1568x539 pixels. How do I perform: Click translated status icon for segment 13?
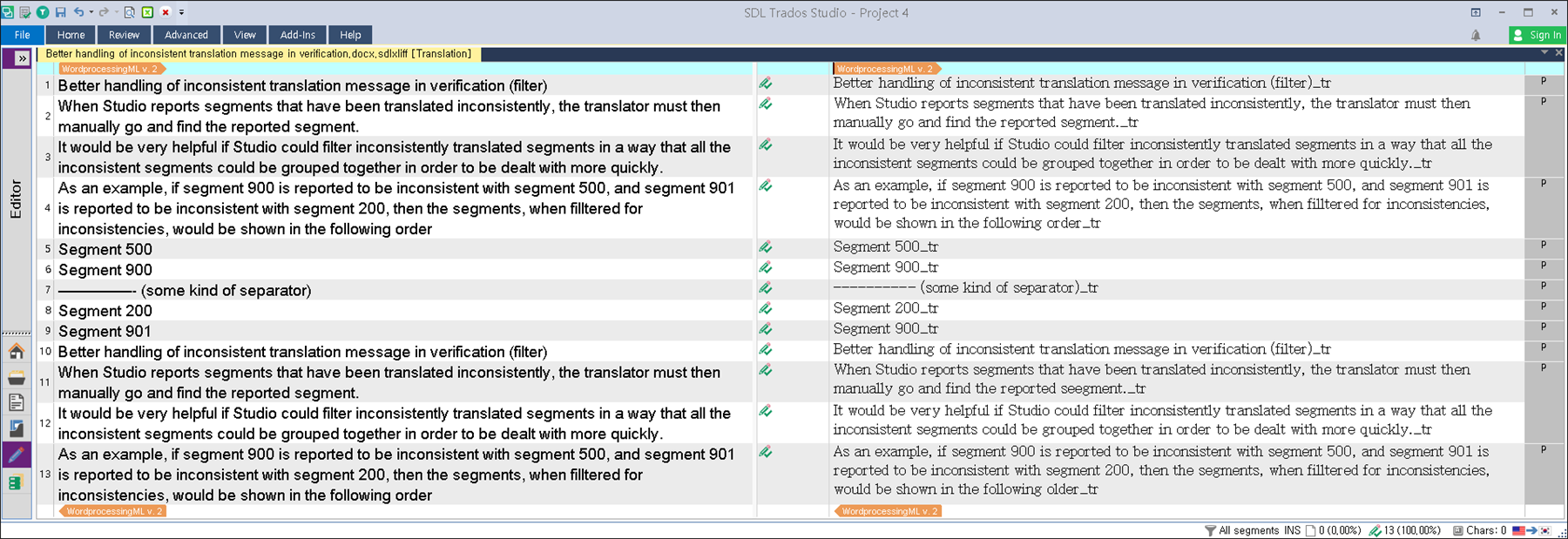pyautogui.click(x=765, y=453)
